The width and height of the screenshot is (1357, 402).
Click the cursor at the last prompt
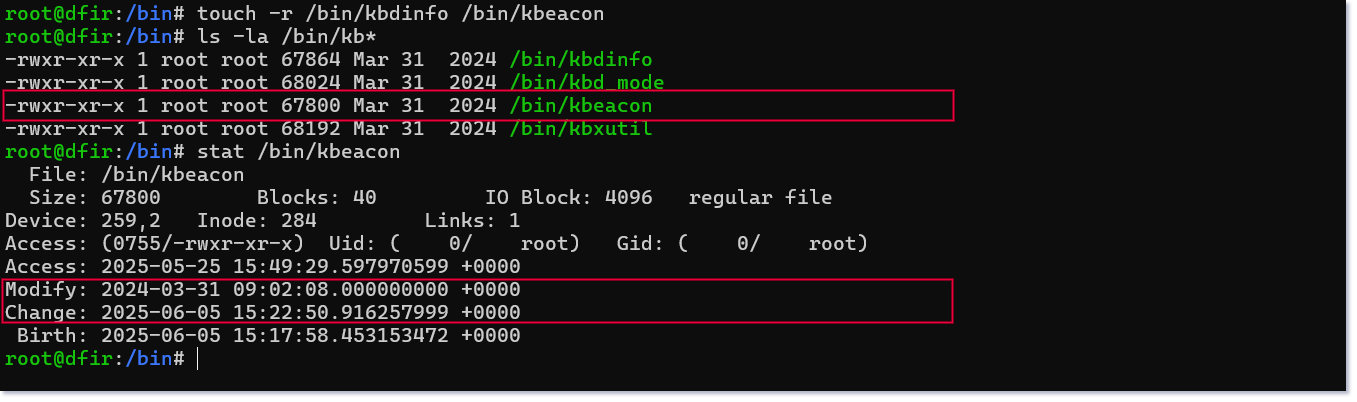click(198, 359)
